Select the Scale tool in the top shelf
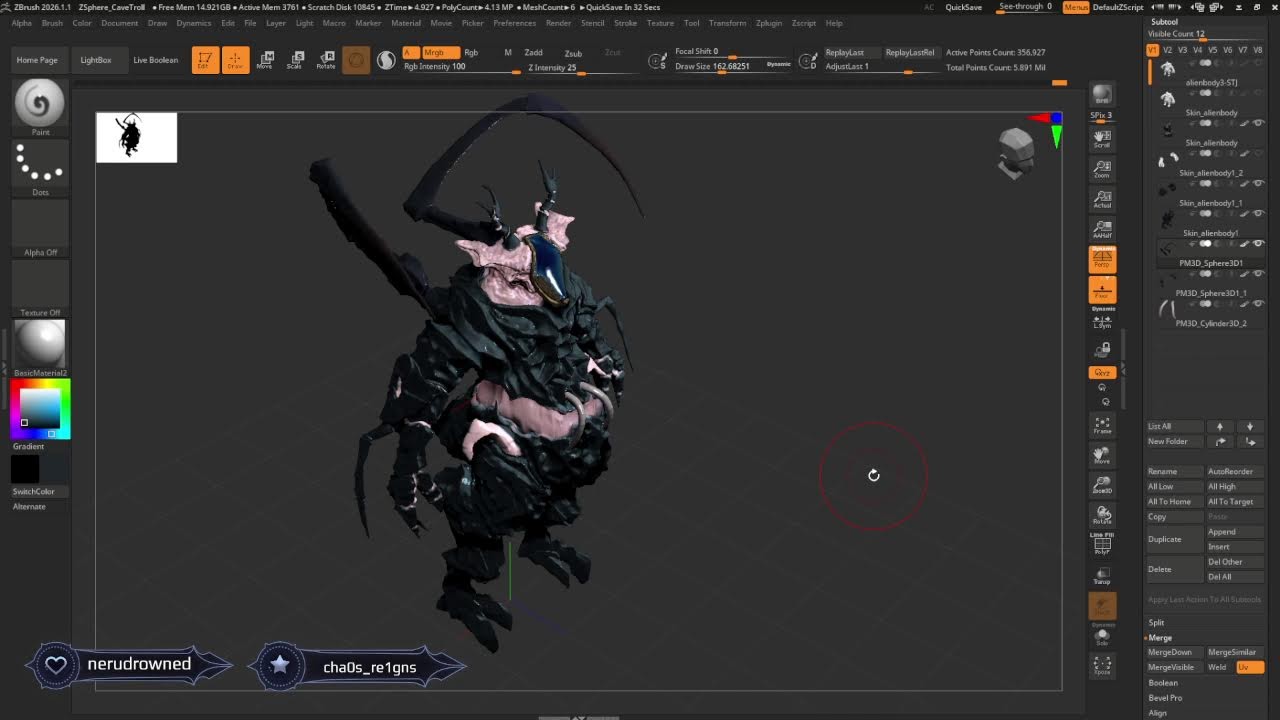The width and height of the screenshot is (1280, 720). coord(295,60)
